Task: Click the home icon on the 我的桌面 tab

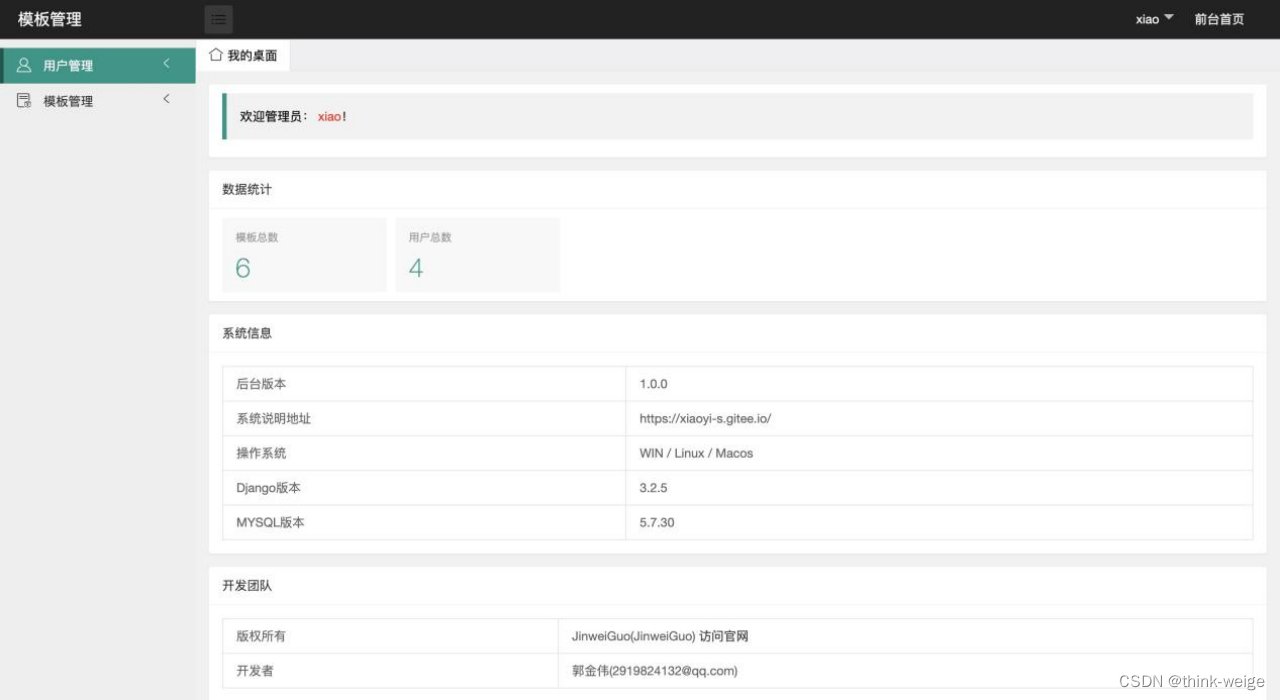Action: 215,55
